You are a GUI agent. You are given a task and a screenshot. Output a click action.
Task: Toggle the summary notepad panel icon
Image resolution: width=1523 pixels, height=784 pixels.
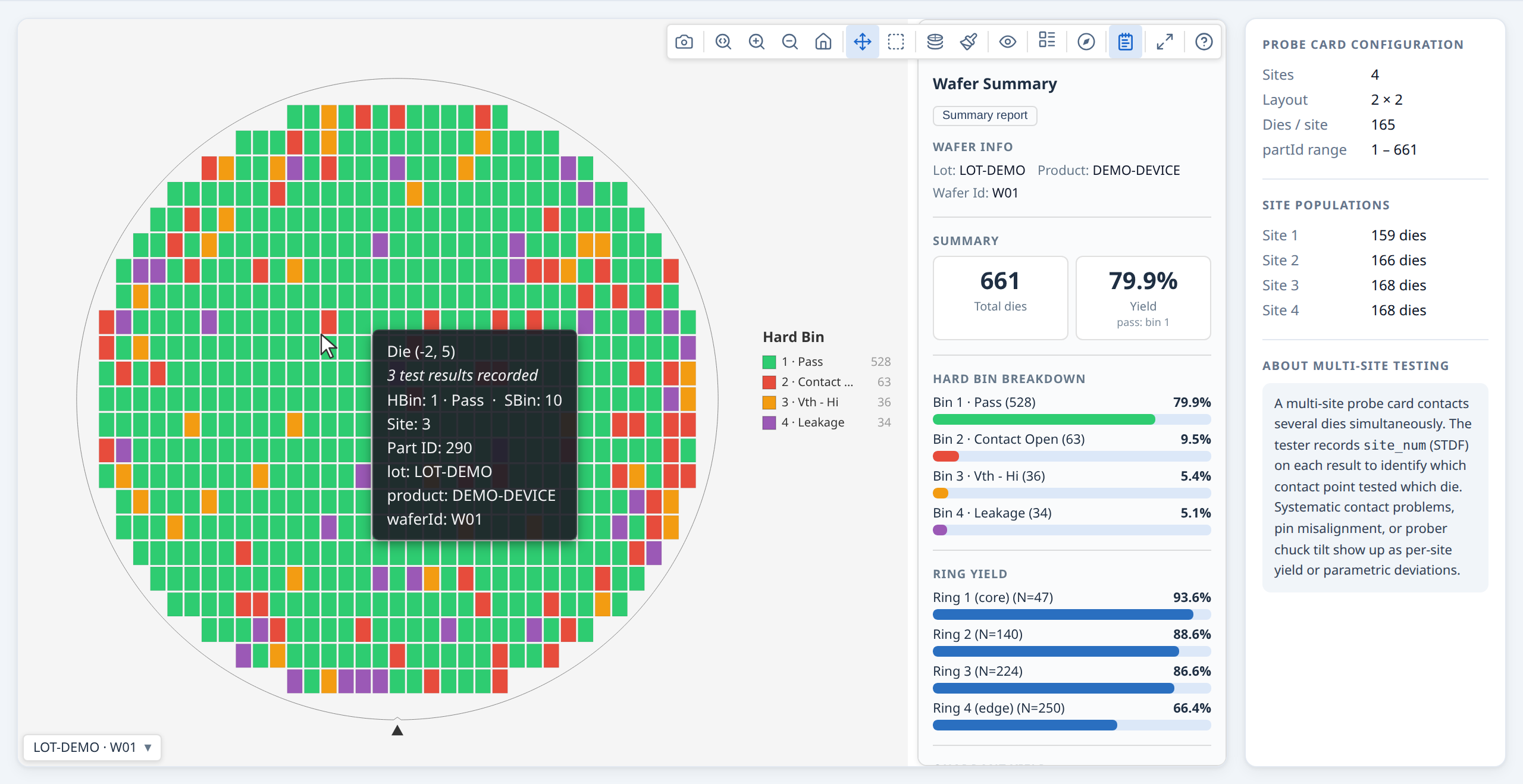click(1126, 42)
